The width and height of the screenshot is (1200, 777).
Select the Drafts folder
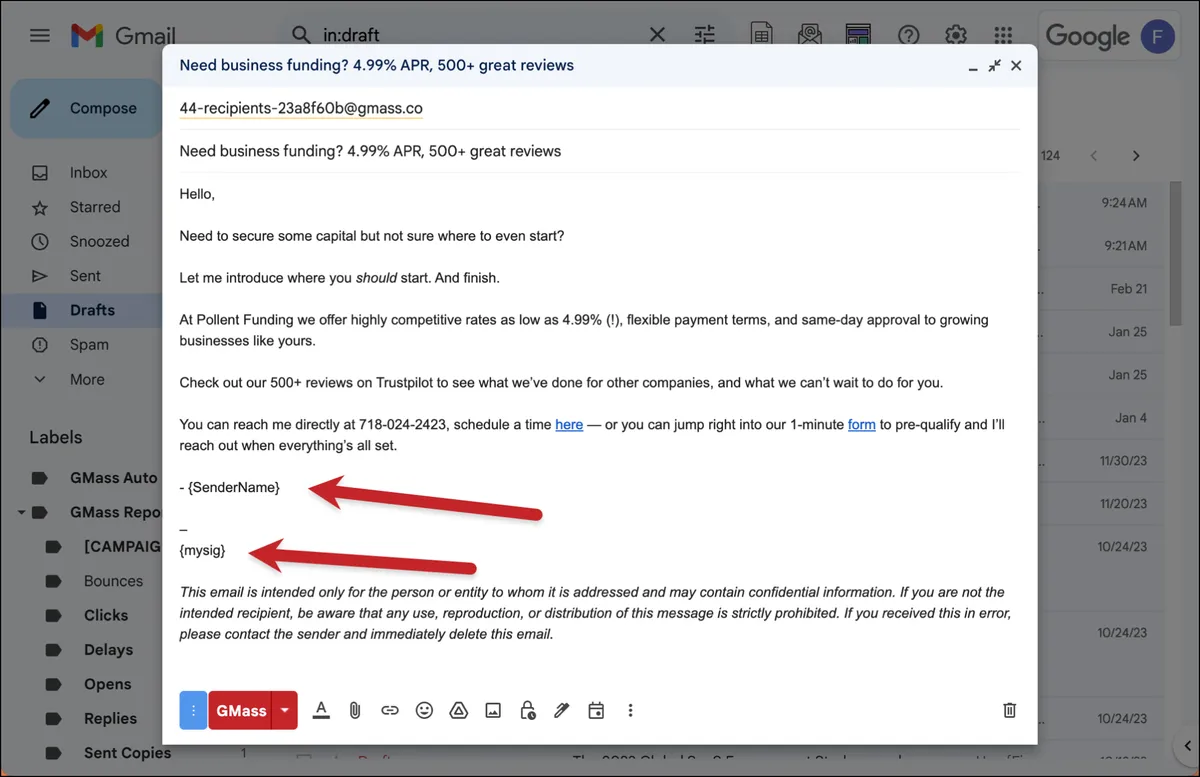(92, 310)
